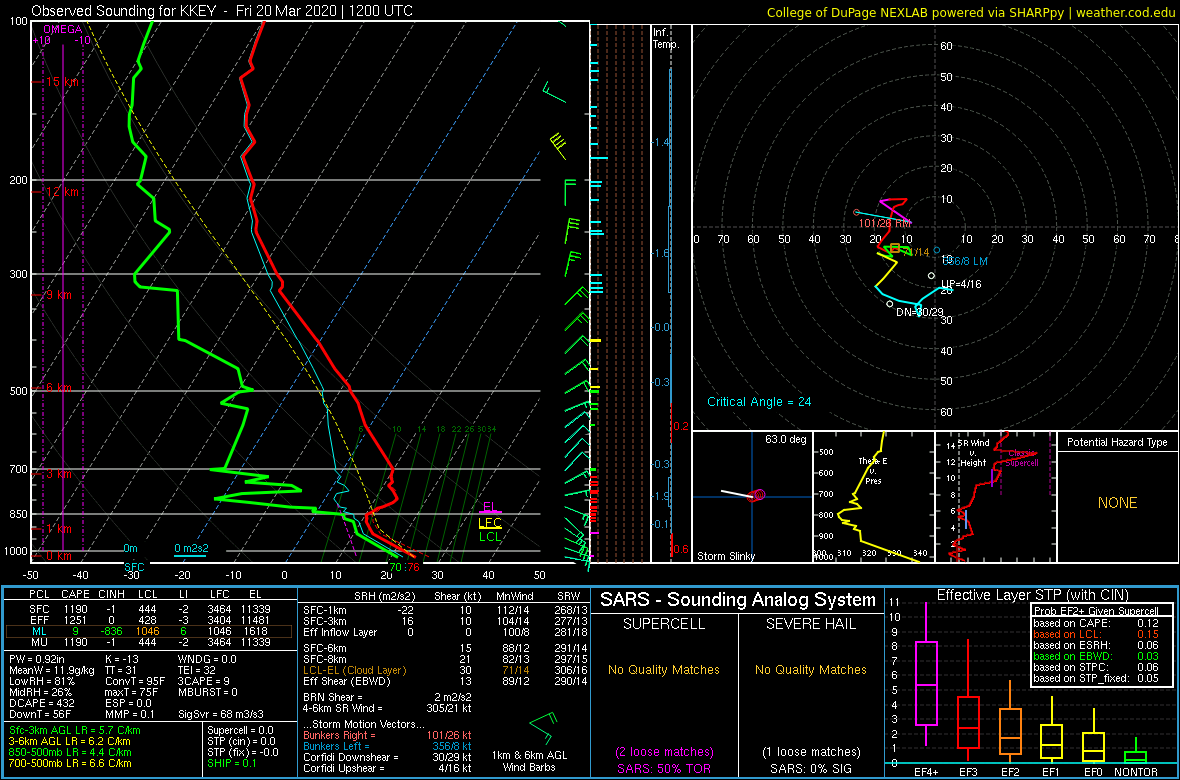Click the 'PW = 0.92in' value

tap(37, 658)
